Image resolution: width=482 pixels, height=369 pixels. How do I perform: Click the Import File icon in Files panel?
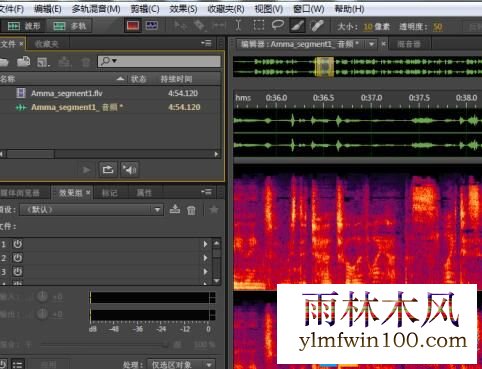pos(23,62)
